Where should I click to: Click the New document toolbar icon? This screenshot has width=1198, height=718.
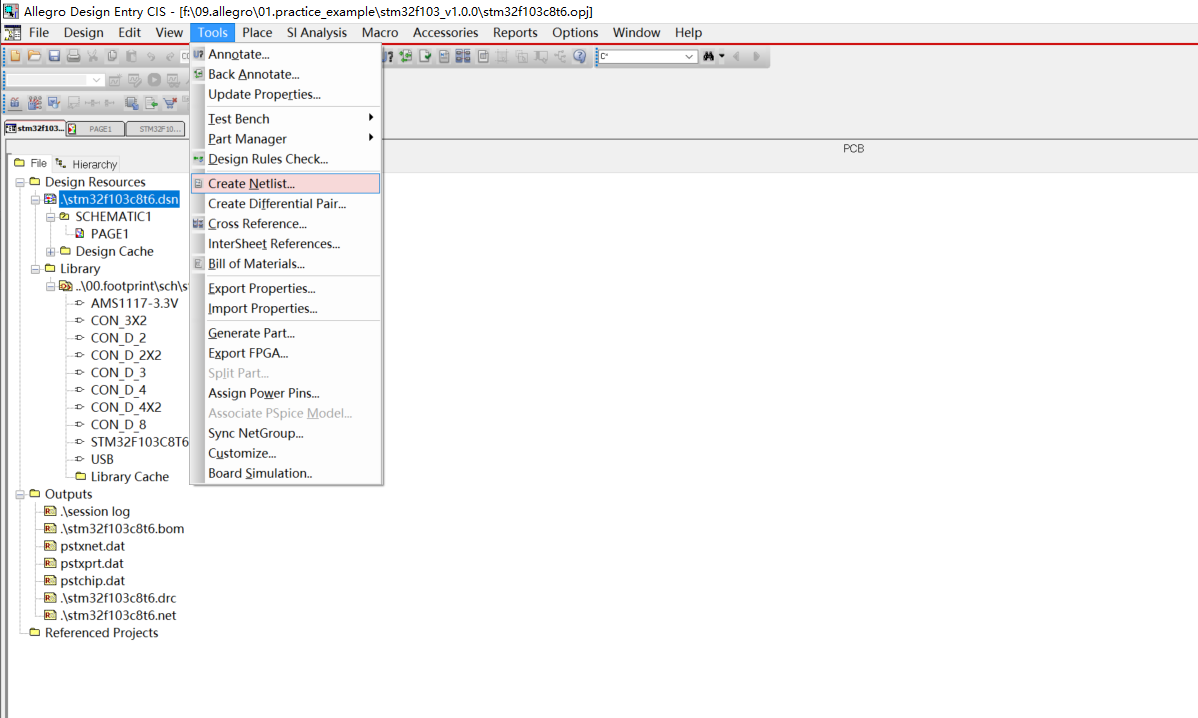(x=15, y=56)
